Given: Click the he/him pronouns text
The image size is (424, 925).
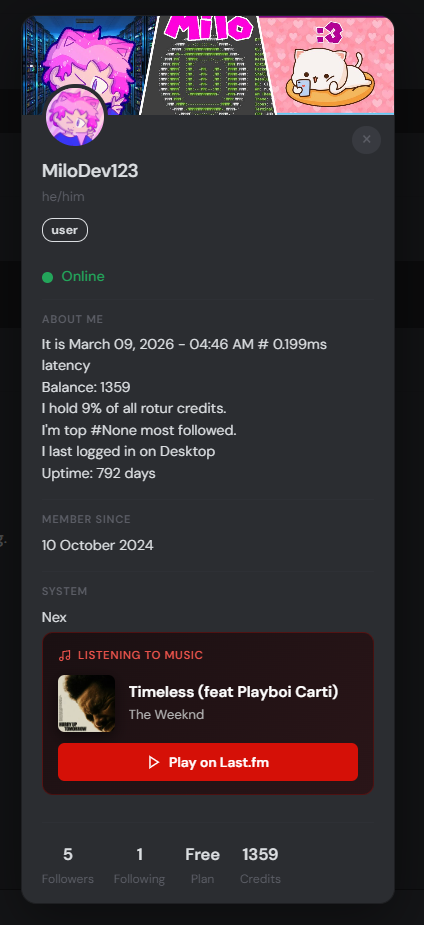Looking at the screenshot, I should [x=63, y=196].
